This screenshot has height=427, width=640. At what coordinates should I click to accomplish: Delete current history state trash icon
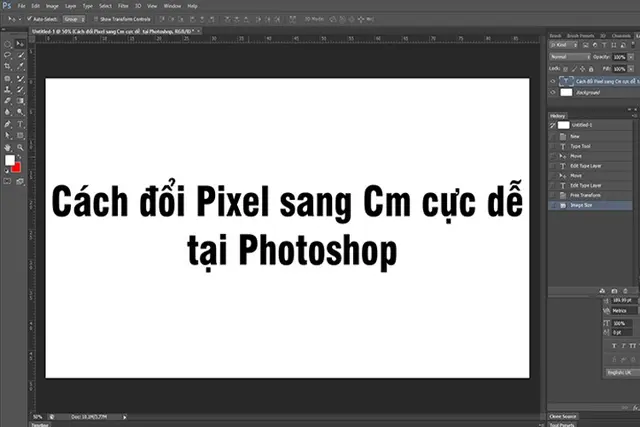626,291
